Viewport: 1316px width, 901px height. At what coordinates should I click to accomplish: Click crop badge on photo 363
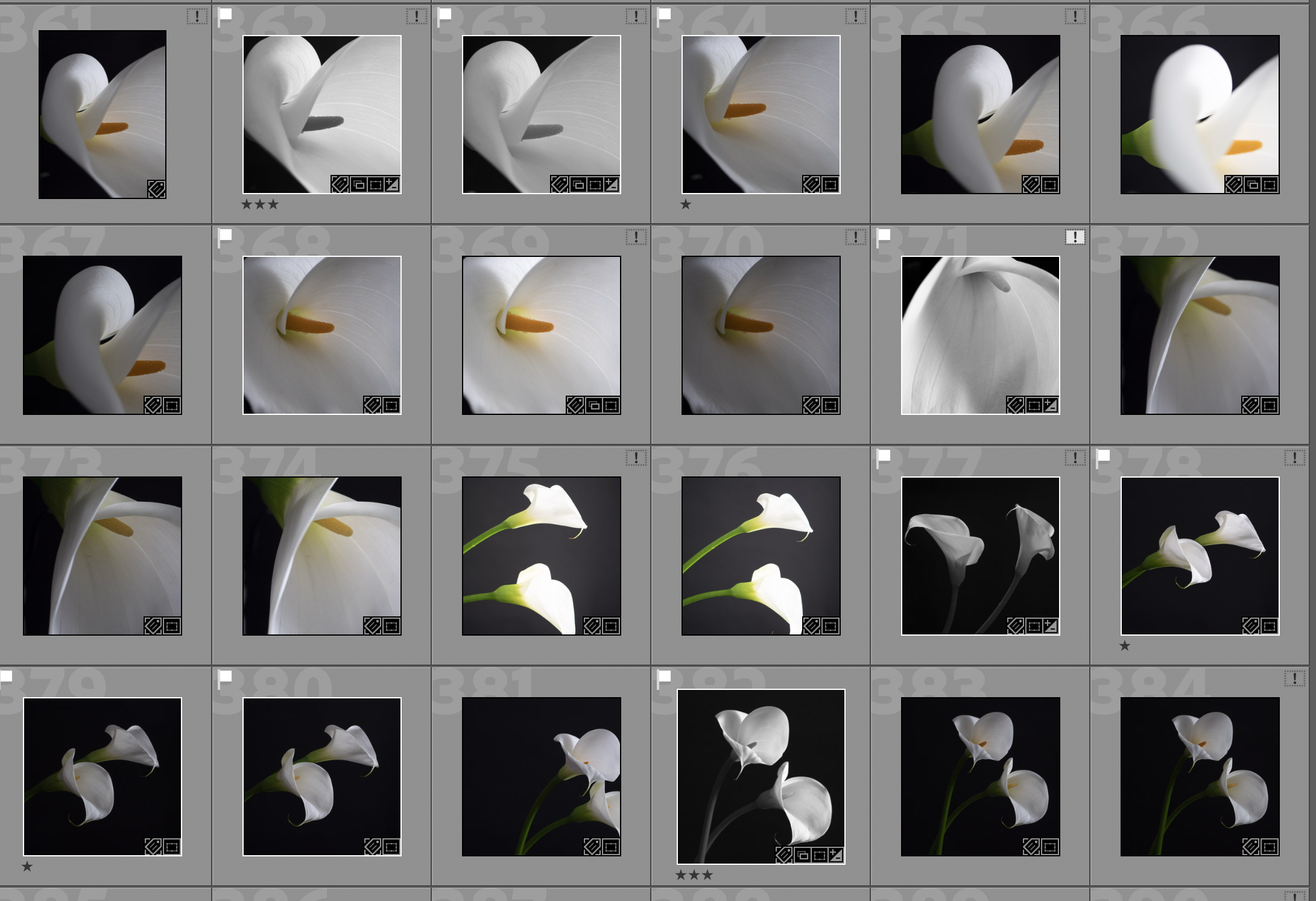595,185
